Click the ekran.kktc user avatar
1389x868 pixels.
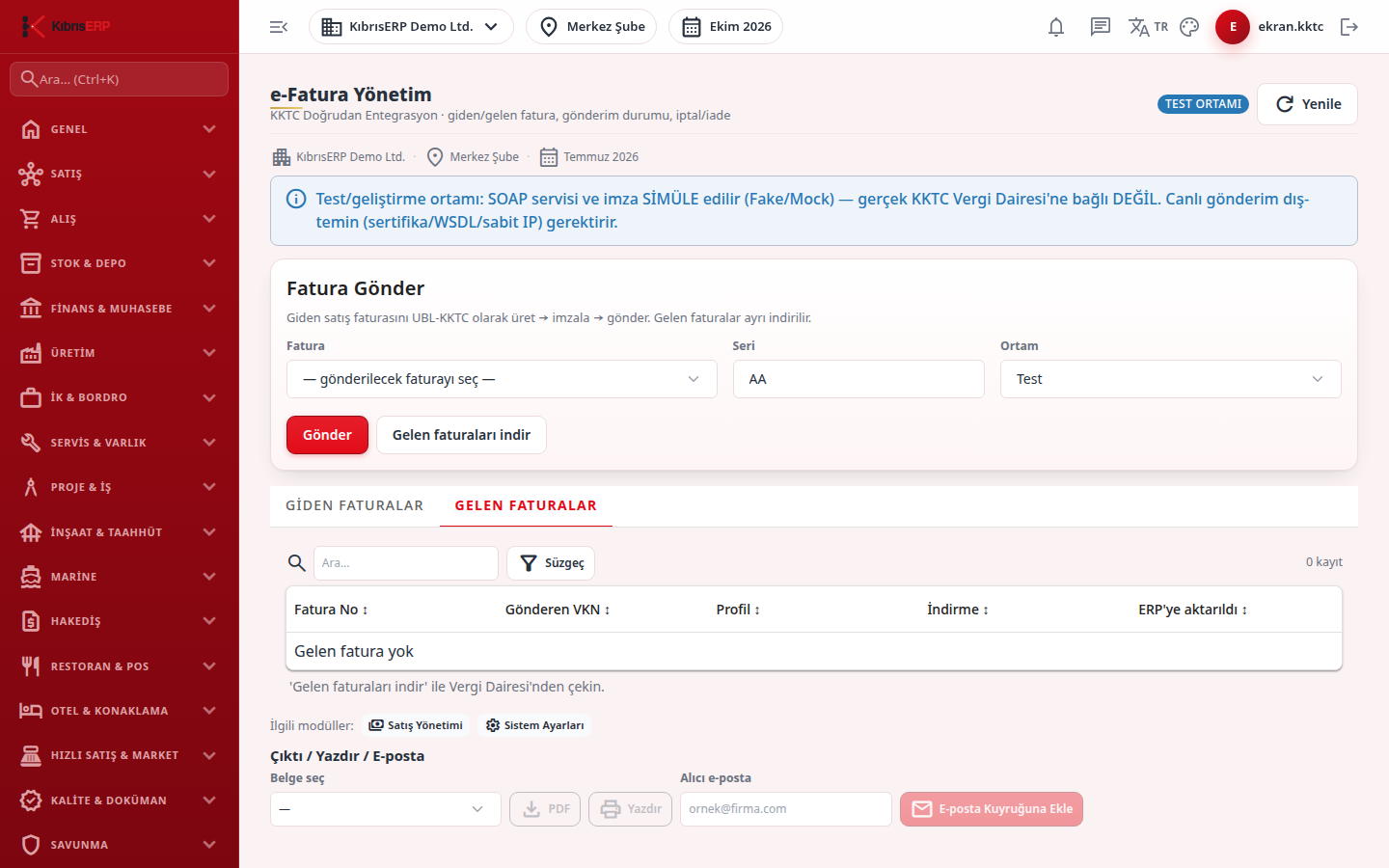(x=1233, y=27)
